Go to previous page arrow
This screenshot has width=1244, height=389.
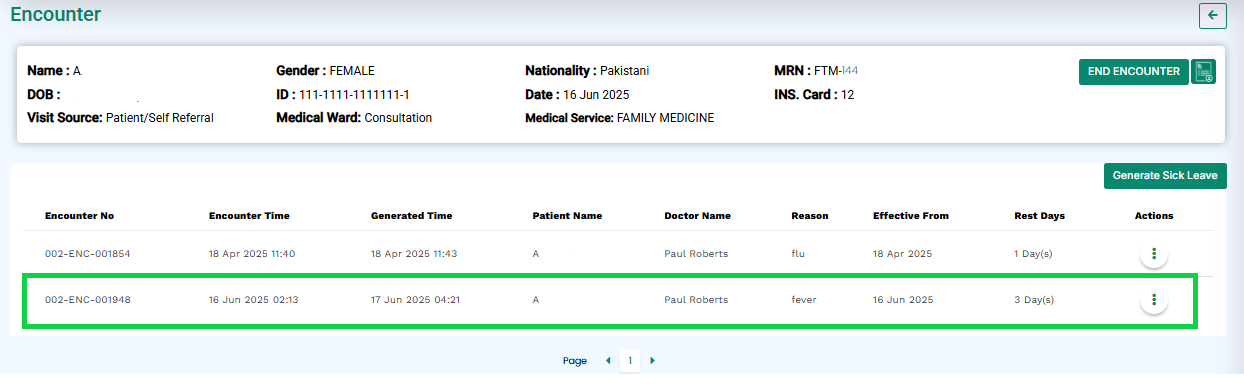click(x=607, y=361)
